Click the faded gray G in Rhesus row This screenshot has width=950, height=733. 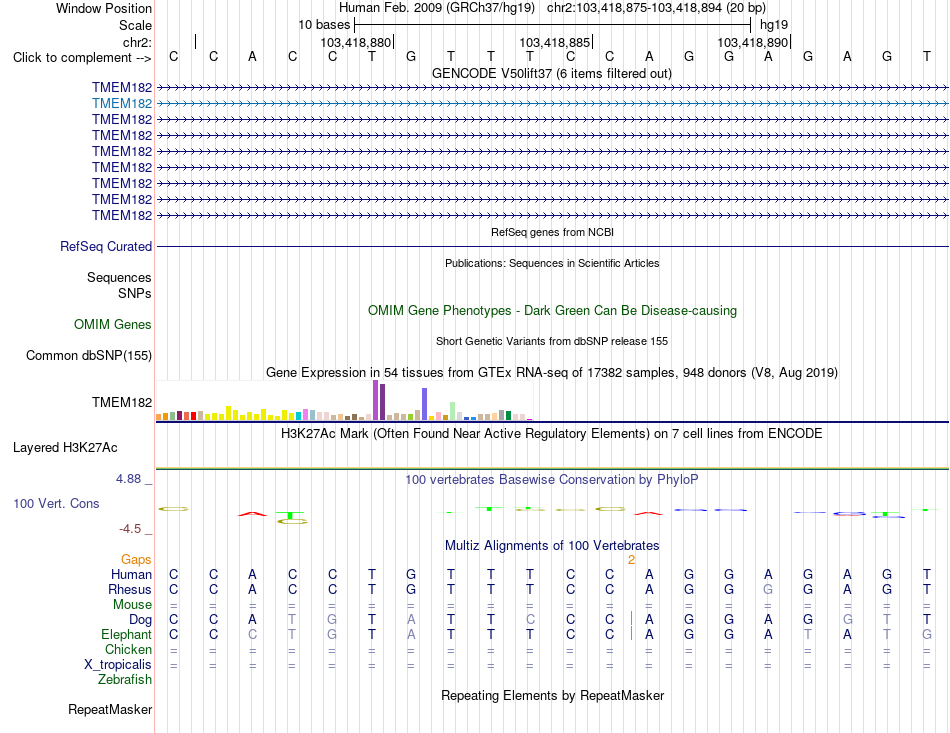pyautogui.click(x=768, y=589)
